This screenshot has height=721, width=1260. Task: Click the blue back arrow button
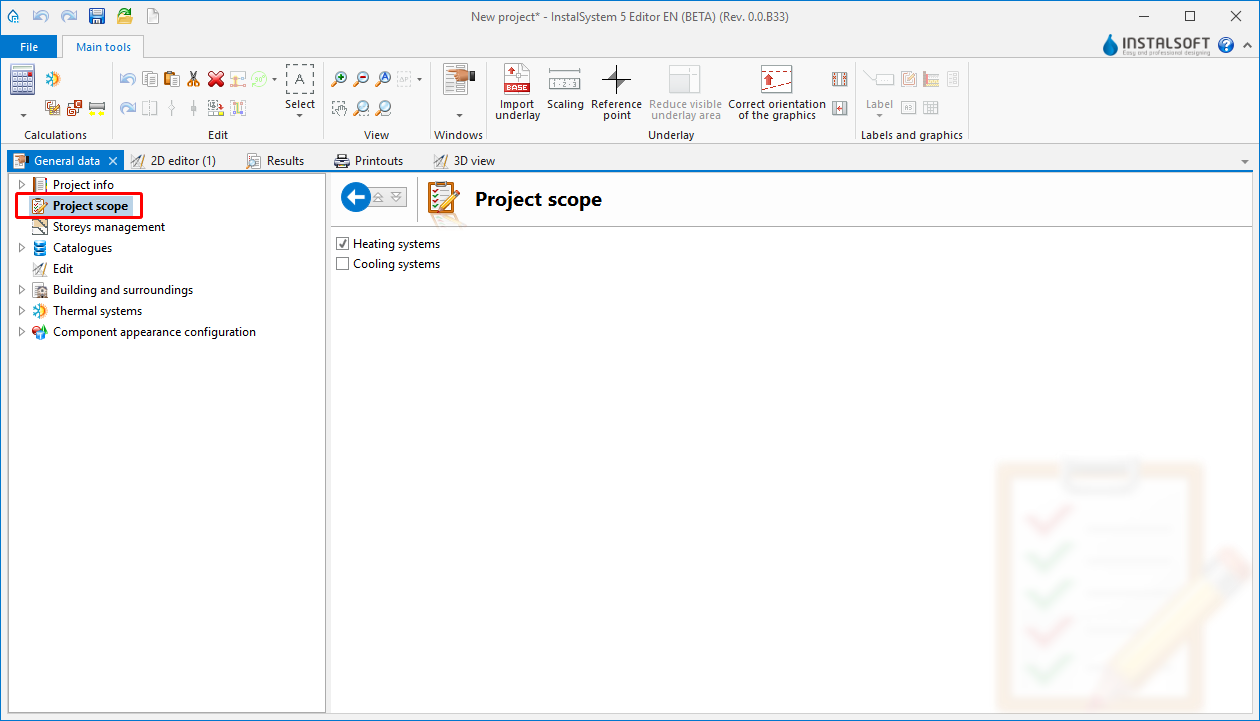pyautogui.click(x=355, y=198)
